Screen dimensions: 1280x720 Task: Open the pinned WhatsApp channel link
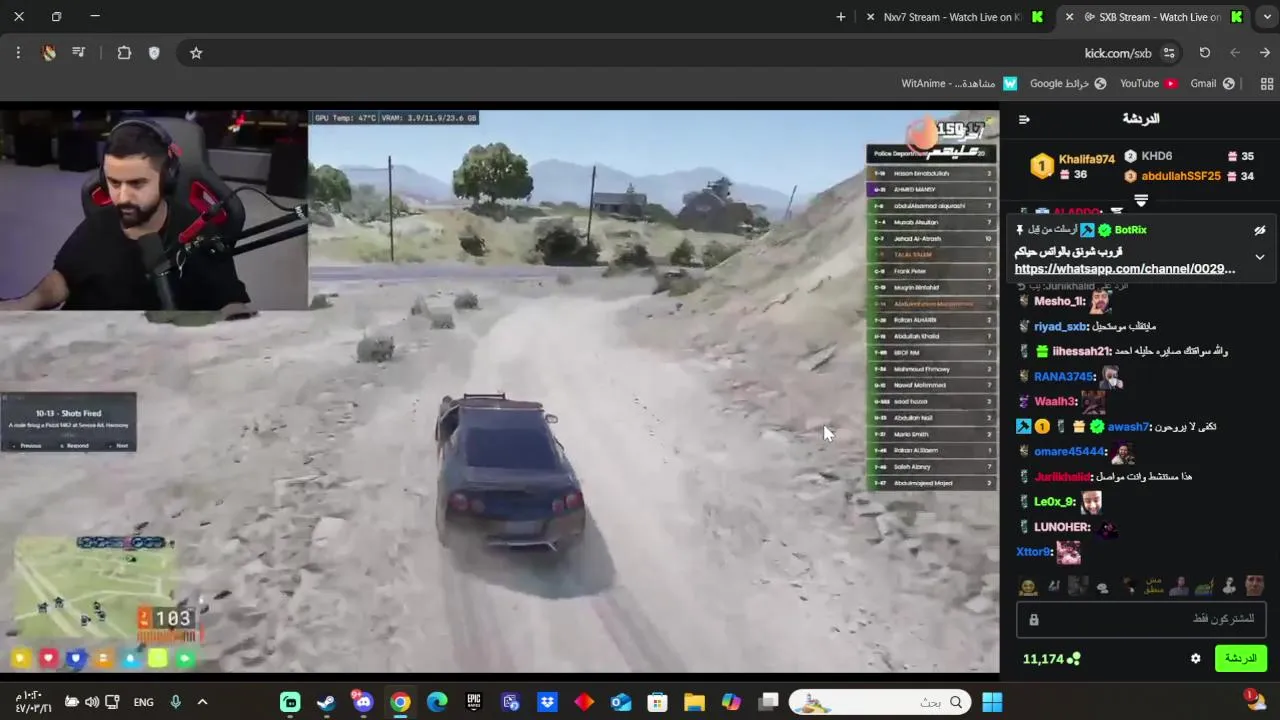tap(1125, 269)
